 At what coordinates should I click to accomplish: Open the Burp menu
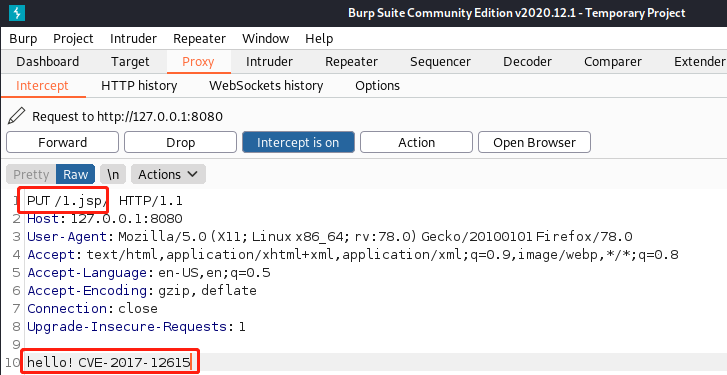point(23,38)
